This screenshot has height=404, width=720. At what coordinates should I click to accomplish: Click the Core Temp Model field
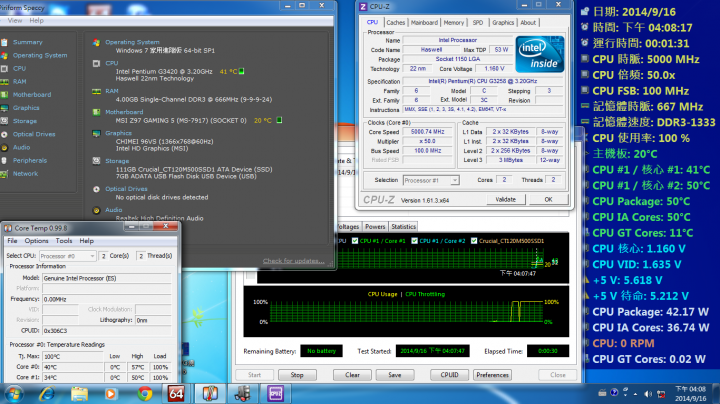coord(107,278)
